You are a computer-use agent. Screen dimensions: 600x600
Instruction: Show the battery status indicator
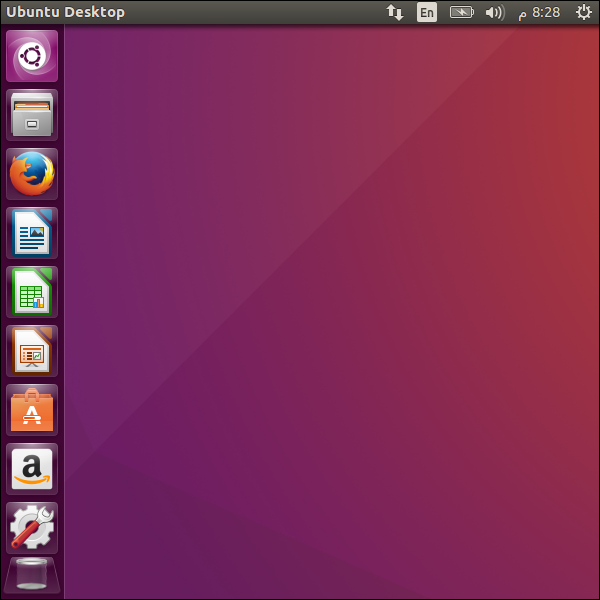[461, 12]
